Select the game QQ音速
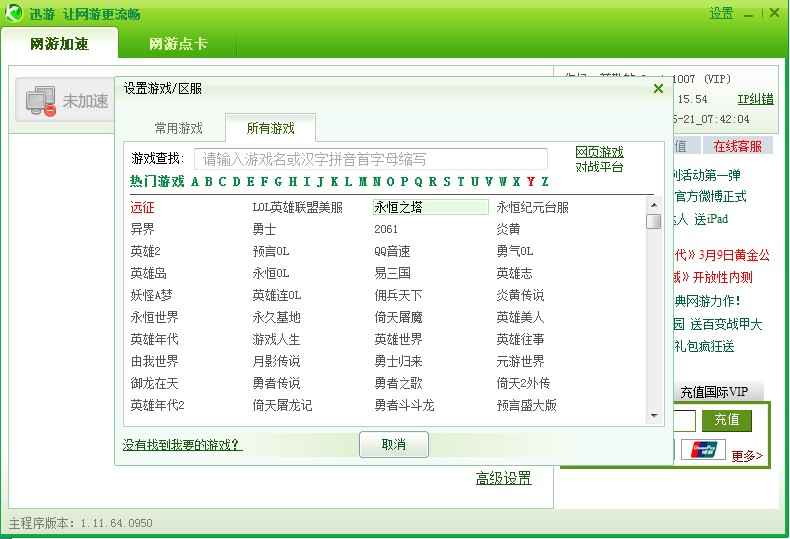This screenshot has height=539, width=790. (392, 251)
